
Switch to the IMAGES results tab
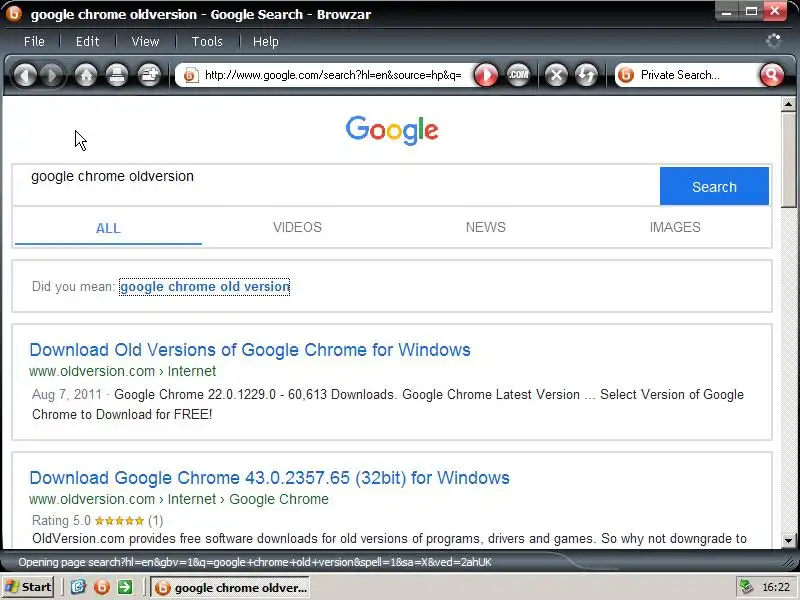click(675, 227)
